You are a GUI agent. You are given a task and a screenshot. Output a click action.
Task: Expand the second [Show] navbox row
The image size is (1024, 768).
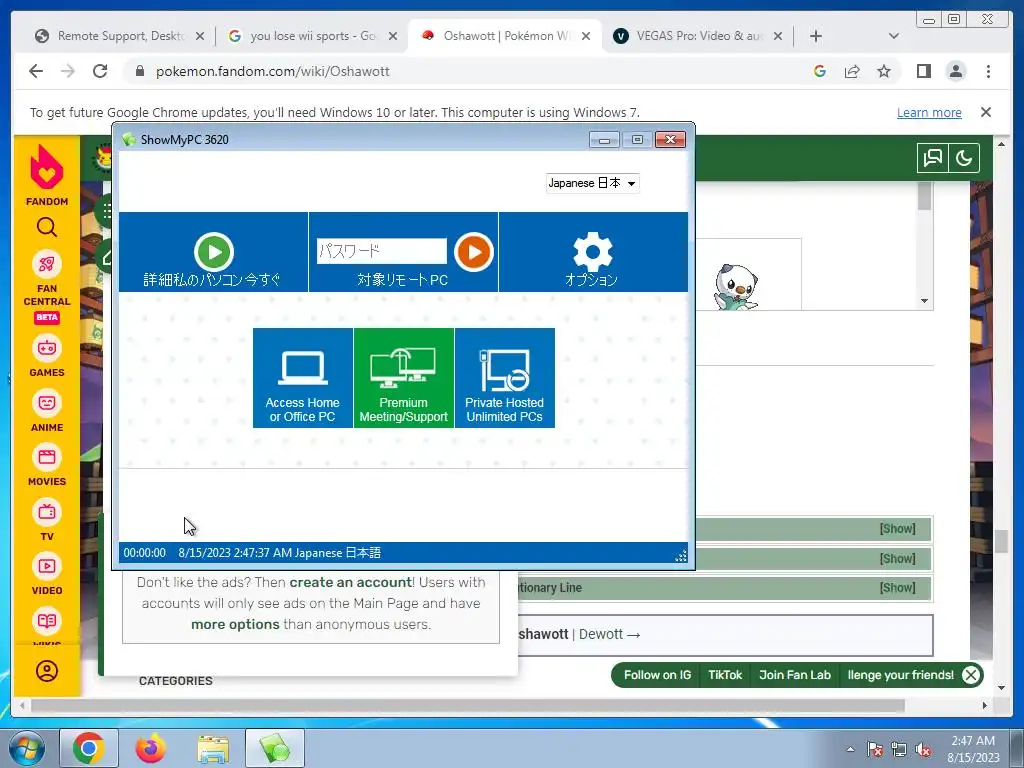click(x=897, y=558)
